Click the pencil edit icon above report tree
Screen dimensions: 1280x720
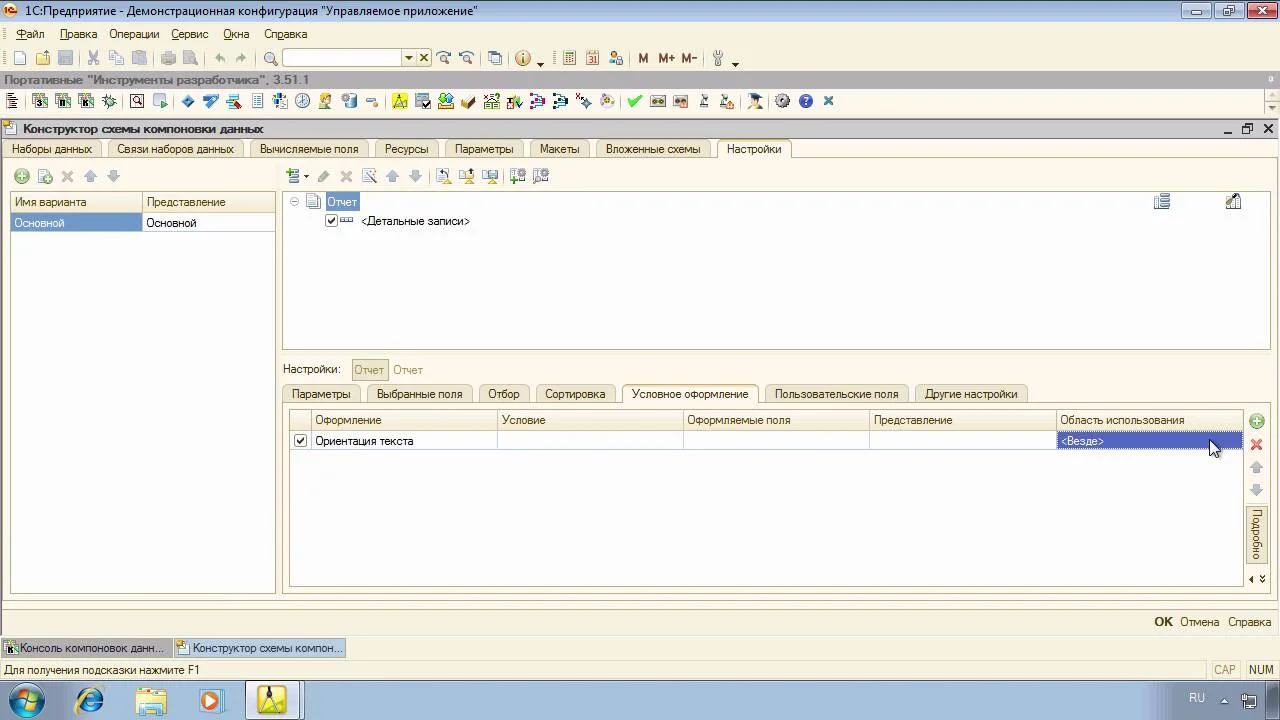coord(323,176)
